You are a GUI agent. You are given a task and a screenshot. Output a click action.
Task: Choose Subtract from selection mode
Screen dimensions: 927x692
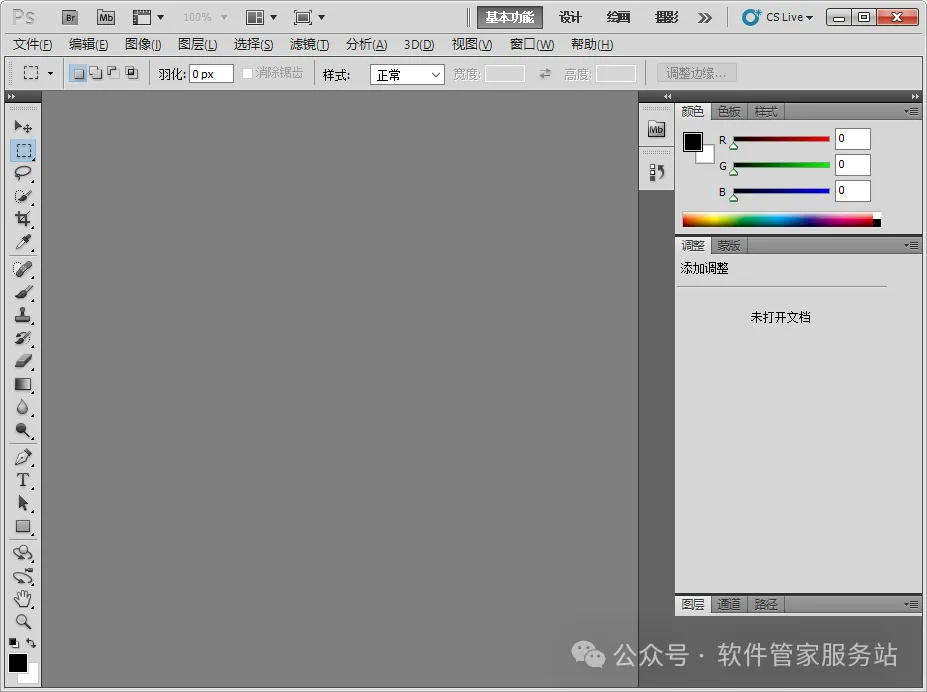click(x=113, y=73)
